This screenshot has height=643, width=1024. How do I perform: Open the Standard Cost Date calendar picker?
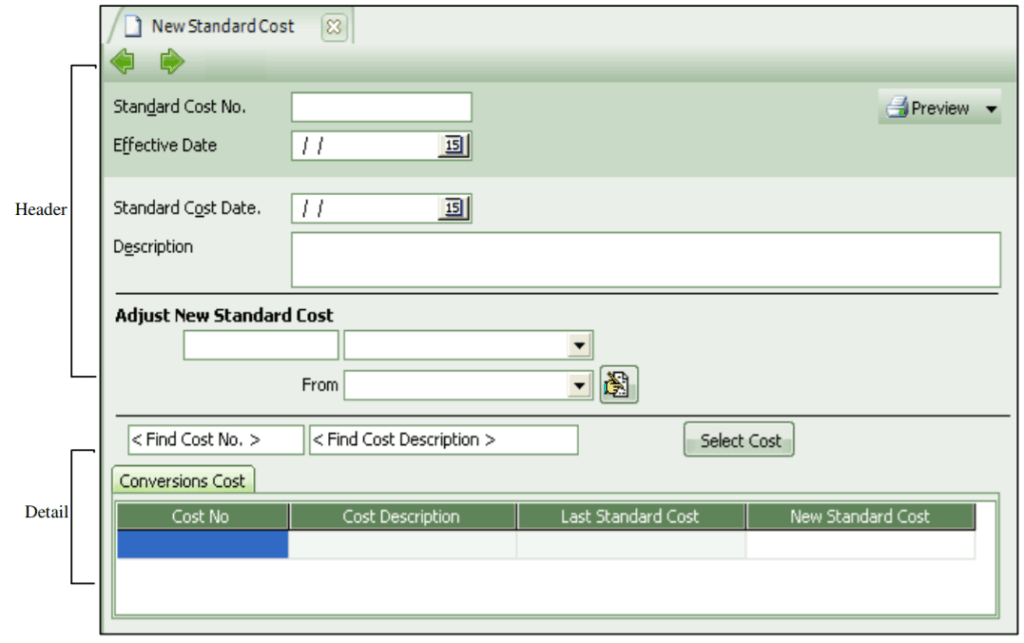pos(453,208)
